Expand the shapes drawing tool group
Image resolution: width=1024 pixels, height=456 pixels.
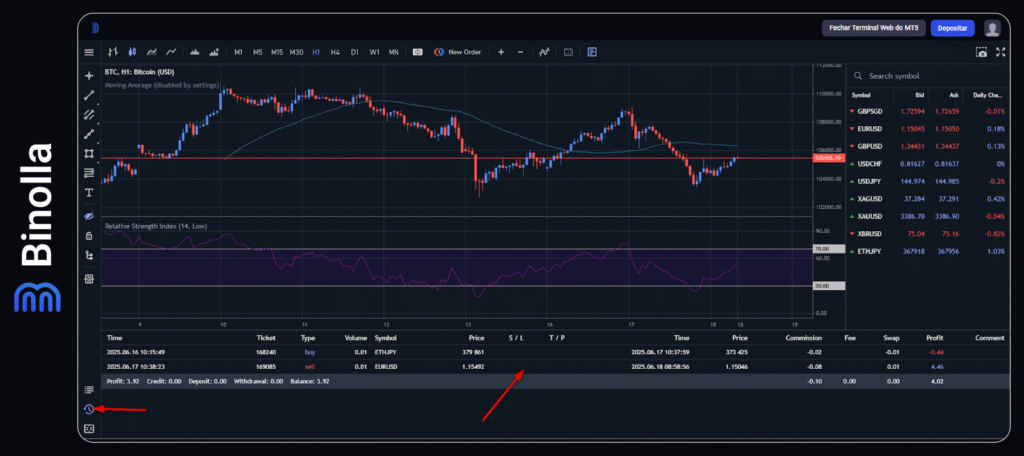(89, 153)
